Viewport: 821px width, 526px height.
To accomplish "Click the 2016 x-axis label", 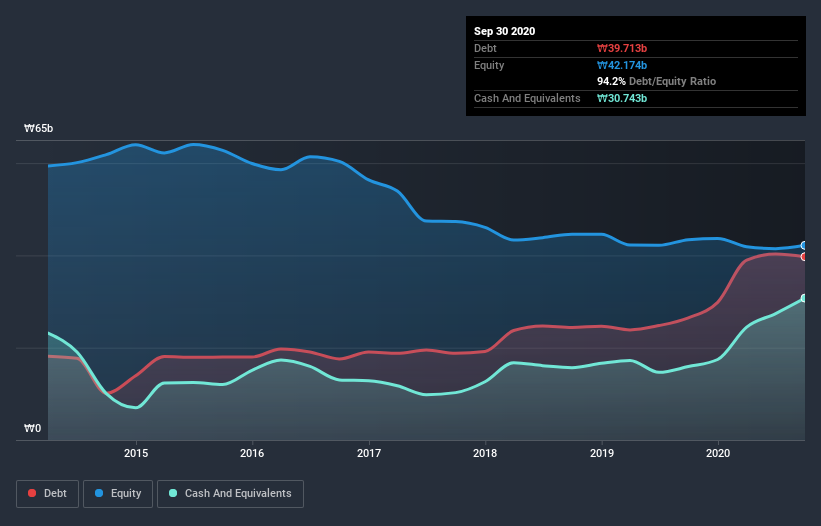I will (252, 453).
